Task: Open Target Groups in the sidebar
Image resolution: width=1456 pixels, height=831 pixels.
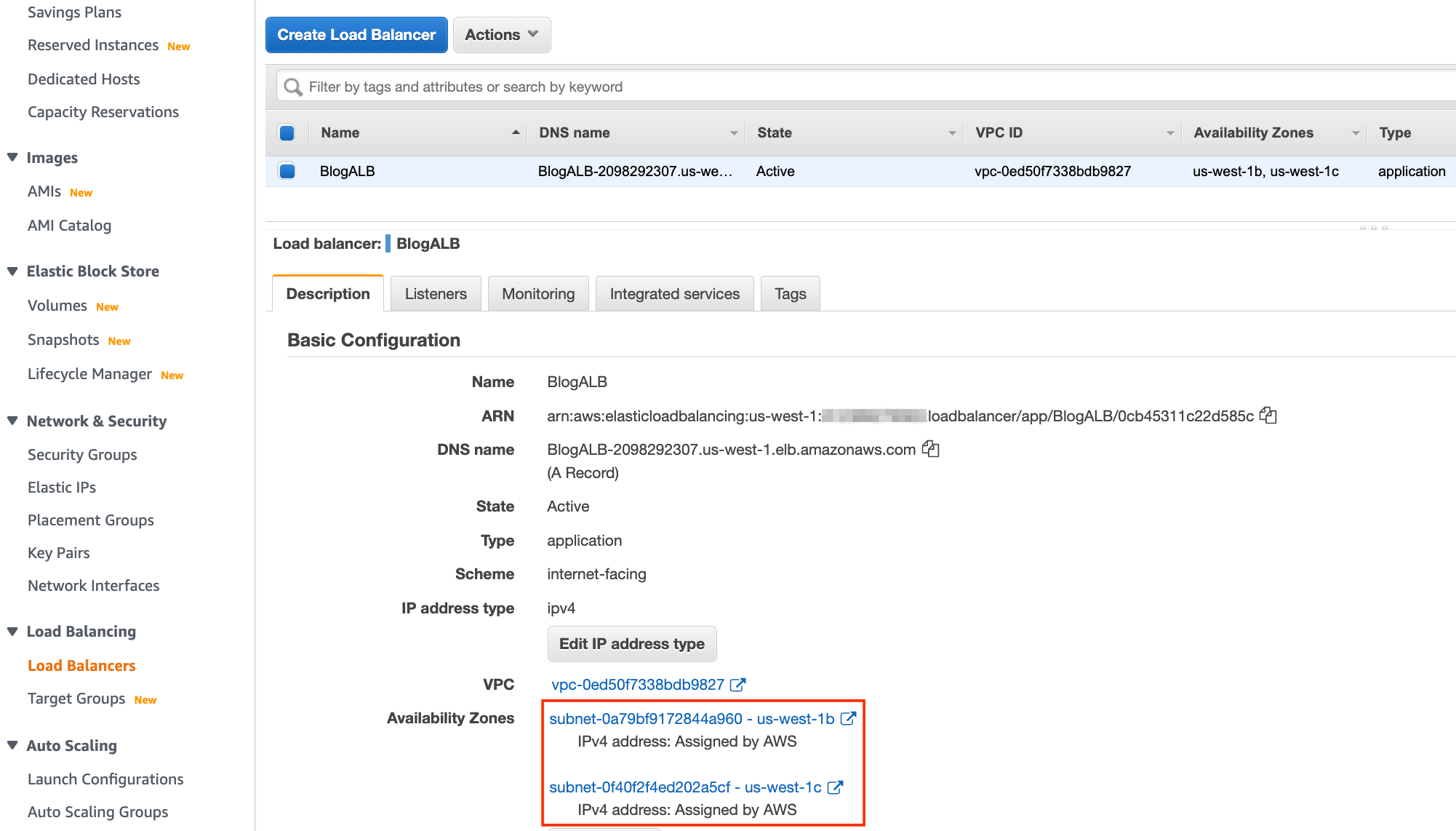Action: coord(76,698)
